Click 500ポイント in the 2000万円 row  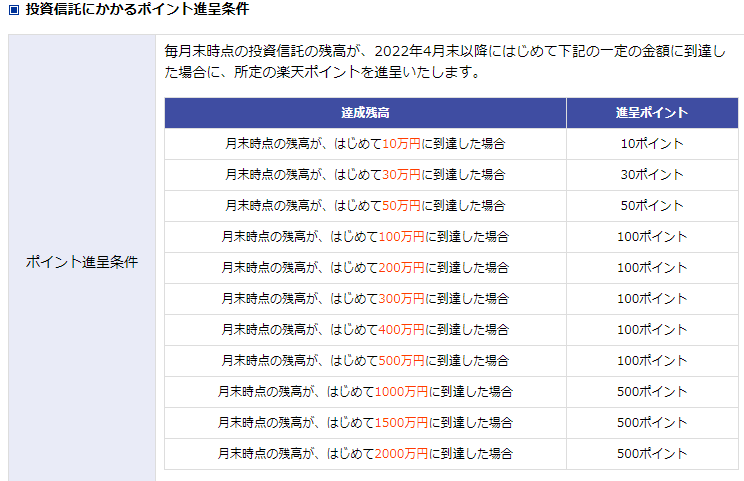pyautogui.click(x=652, y=454)
